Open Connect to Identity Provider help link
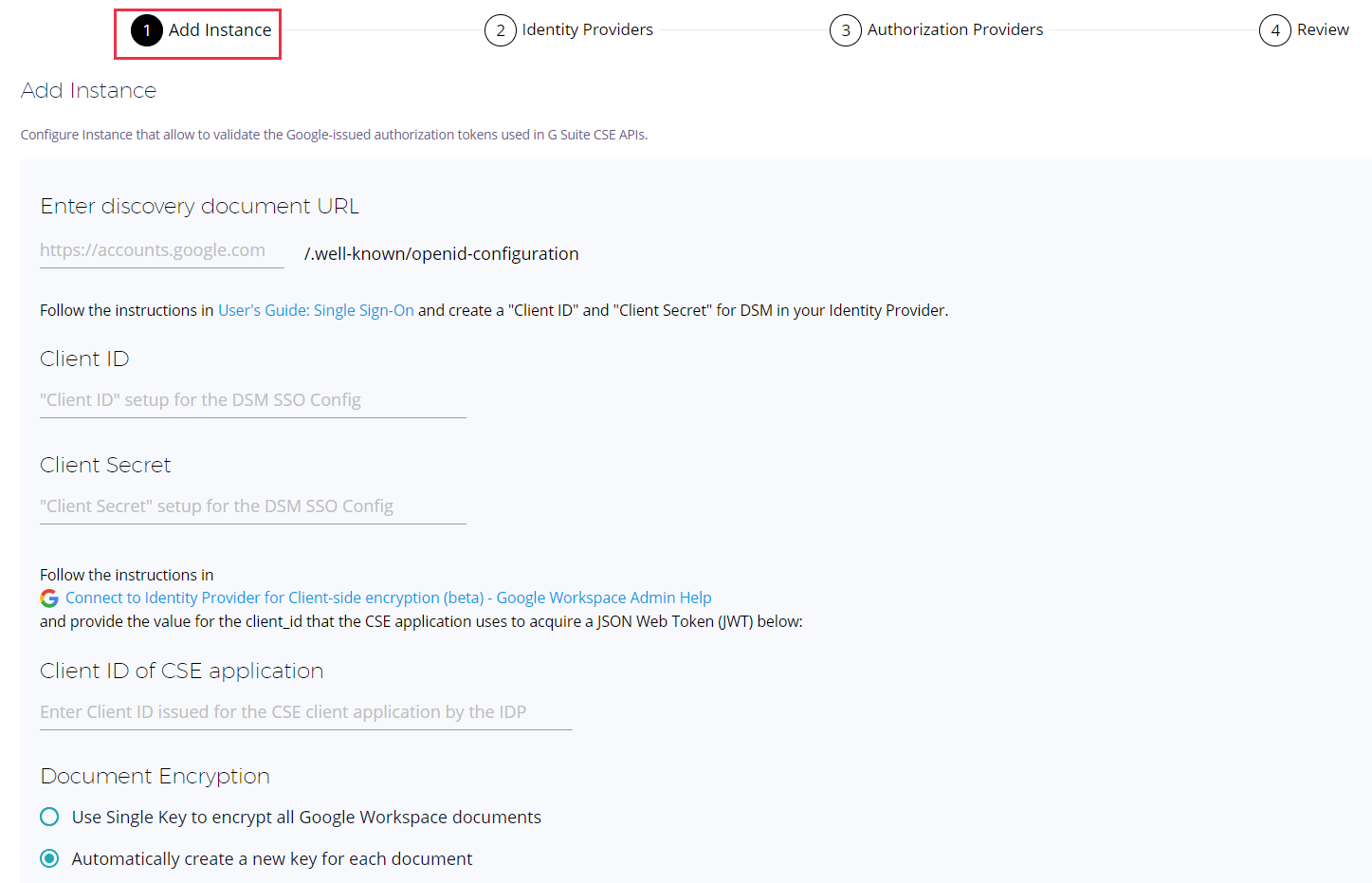1372x883 pixels. pyautogui.click(x=388, y=598)
